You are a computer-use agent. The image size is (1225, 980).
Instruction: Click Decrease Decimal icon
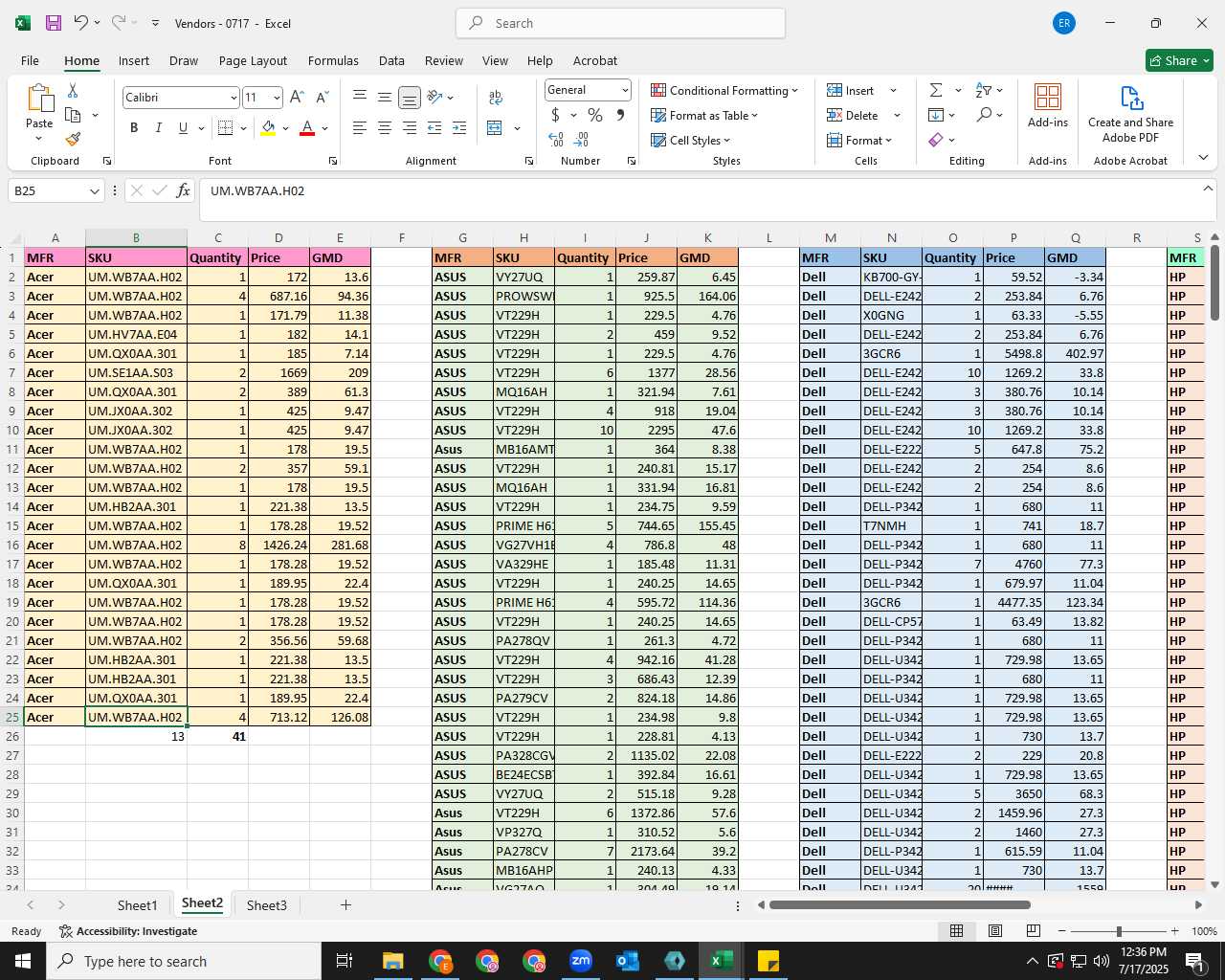pos(583,140)
